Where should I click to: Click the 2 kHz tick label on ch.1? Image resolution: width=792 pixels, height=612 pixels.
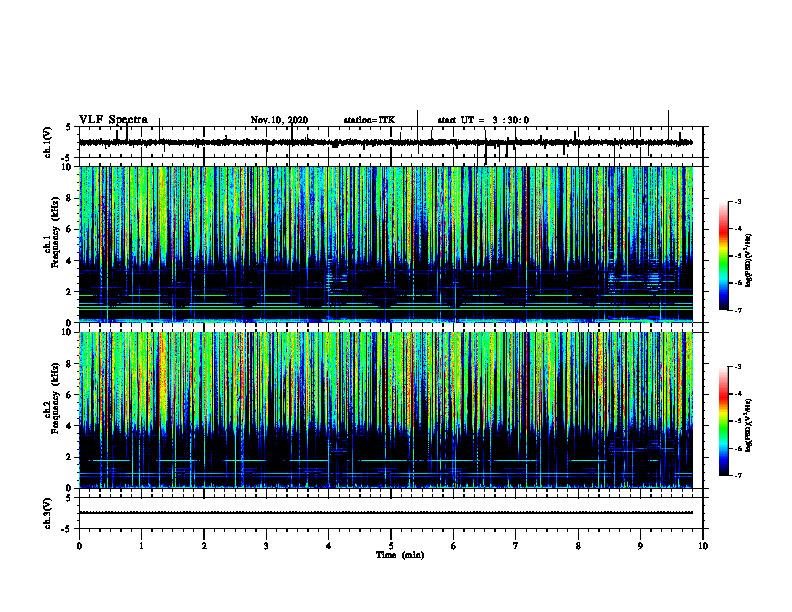coord(69,292)
